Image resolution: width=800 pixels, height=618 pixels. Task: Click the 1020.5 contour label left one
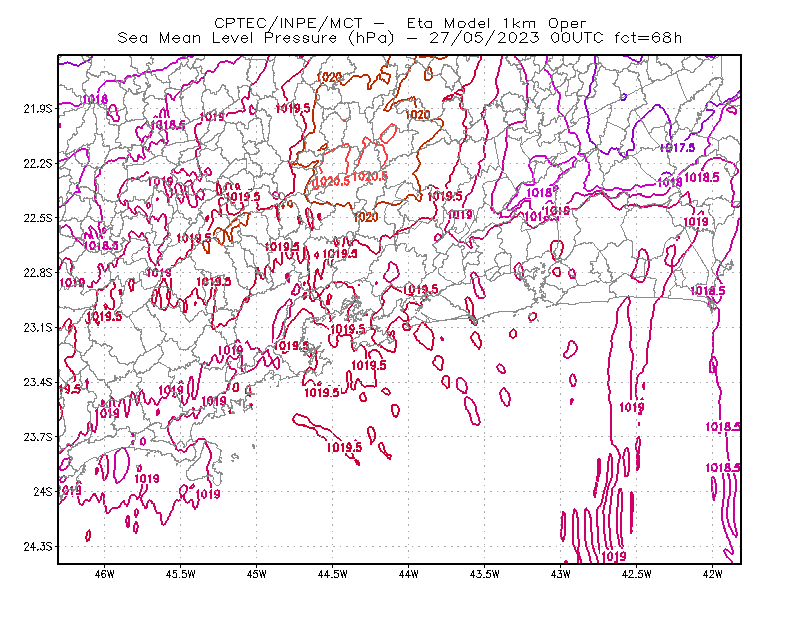tap(332, 182)
